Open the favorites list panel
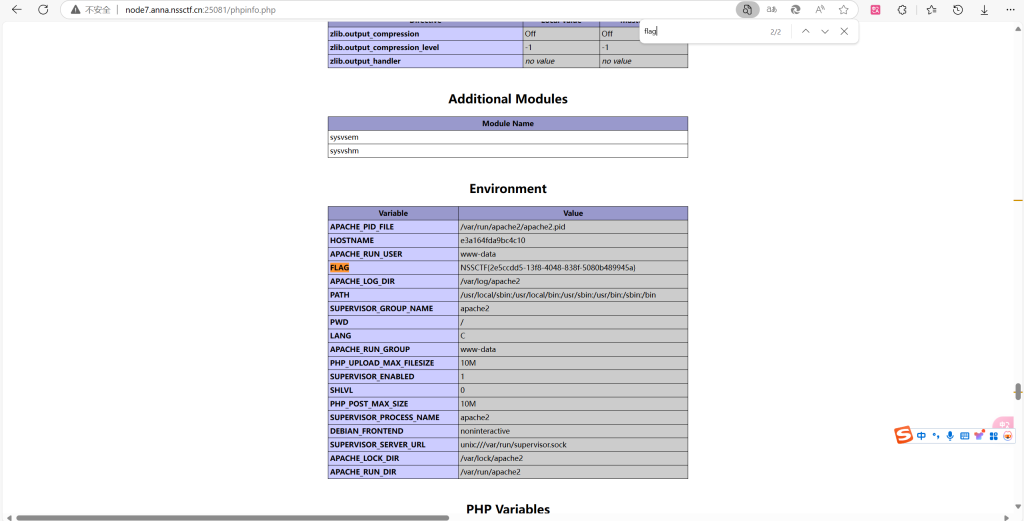Viewport: 1024px width, 521px height. coord(930,9)
